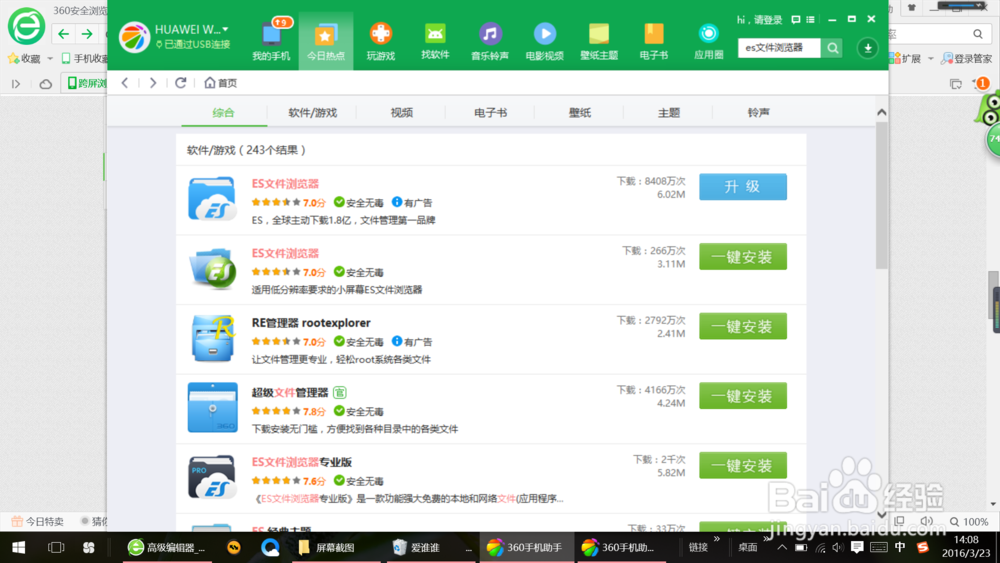
Task: Switch to the 视频 tab
Action: [402, 113]
